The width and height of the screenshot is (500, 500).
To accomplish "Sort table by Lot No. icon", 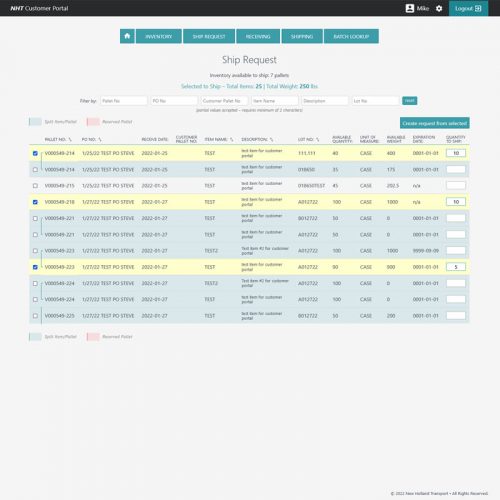I will coord(317,139).
